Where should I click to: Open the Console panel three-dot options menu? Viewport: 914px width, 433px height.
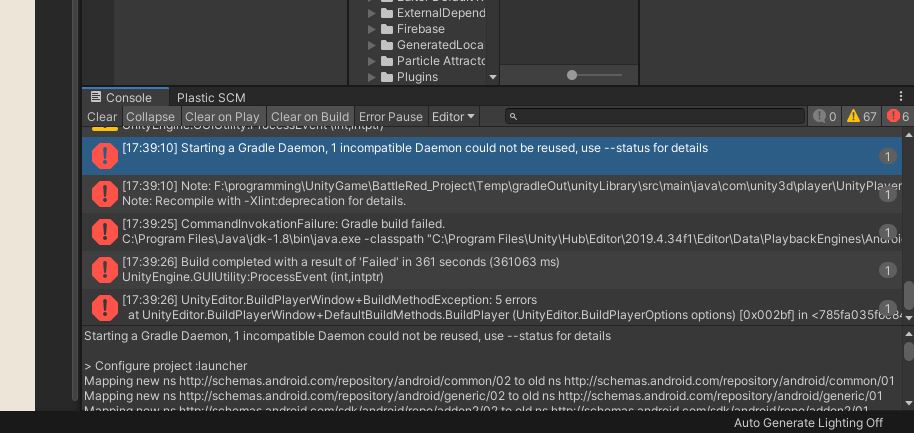pos(901,96)
